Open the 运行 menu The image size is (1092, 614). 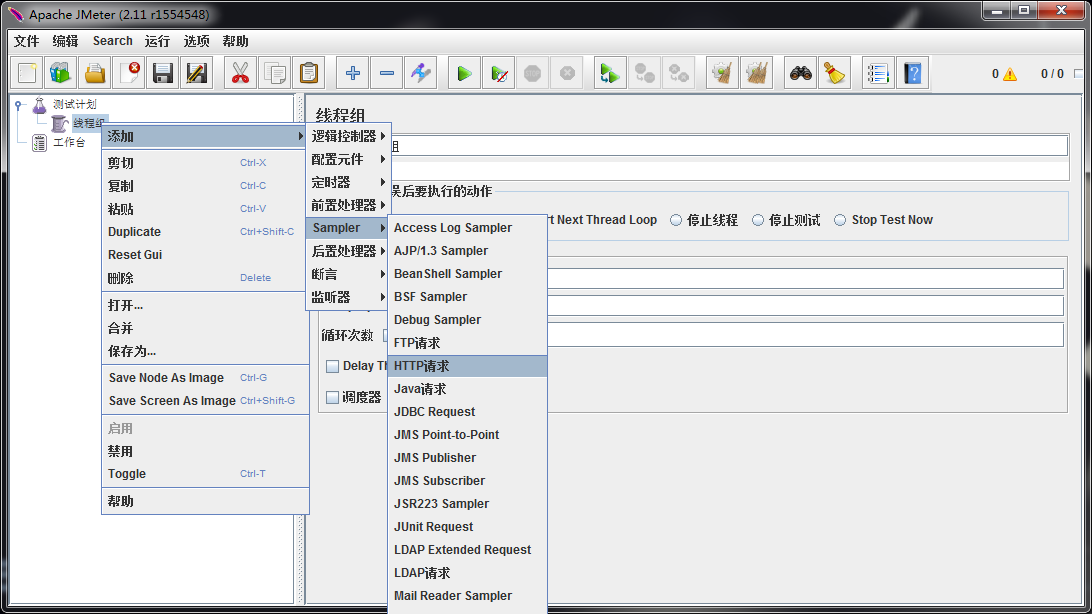pos(157,41)
